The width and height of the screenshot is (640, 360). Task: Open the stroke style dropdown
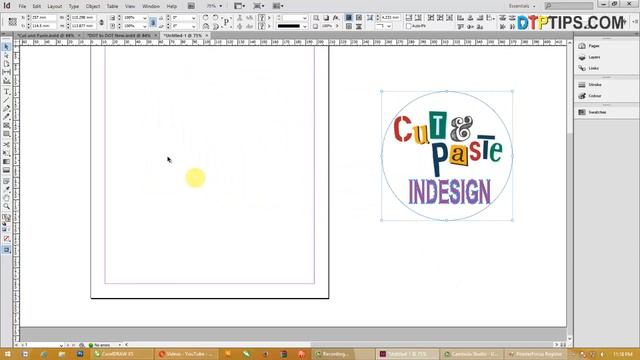tap(304, 26)
